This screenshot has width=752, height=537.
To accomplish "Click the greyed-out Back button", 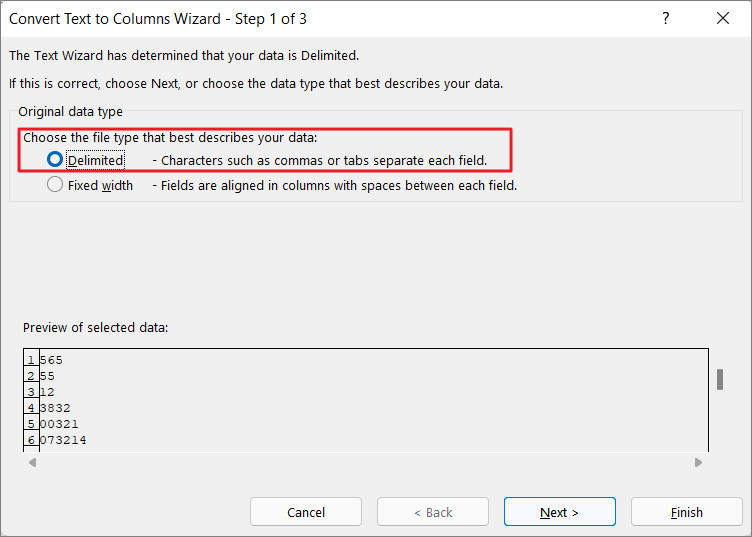I will click(x=433, y=512).
